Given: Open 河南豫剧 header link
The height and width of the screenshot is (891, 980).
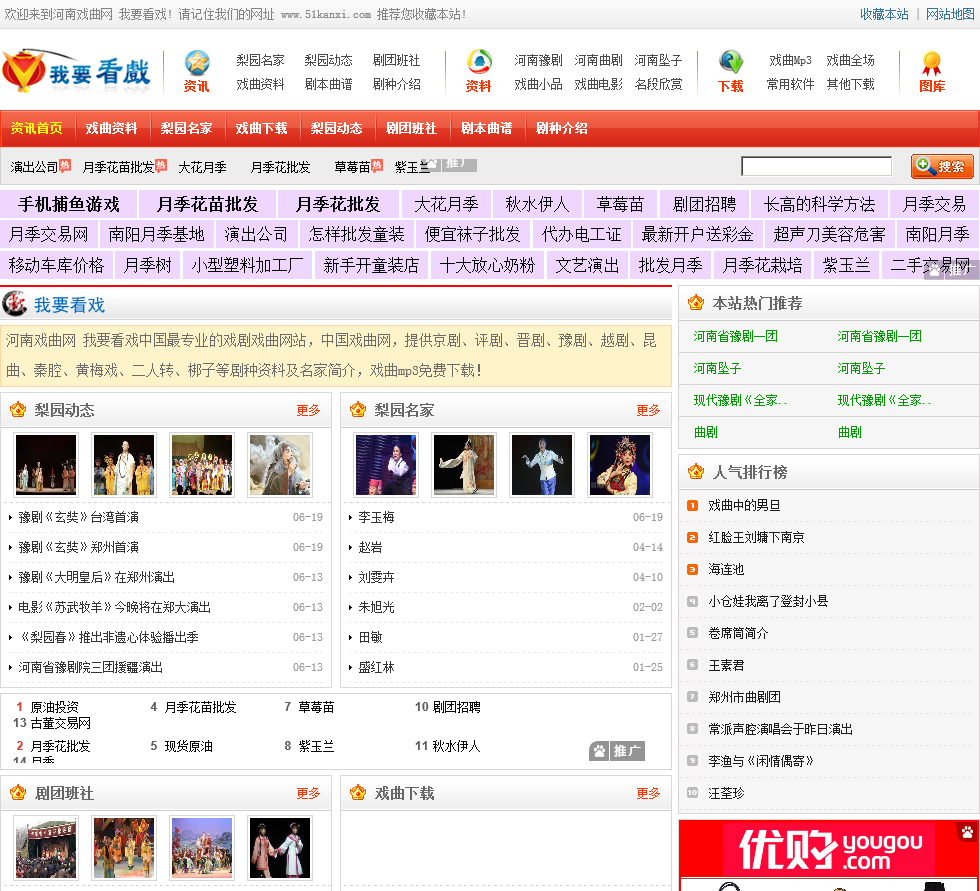Looking at the screenshot, I should (x=538, y=60).
